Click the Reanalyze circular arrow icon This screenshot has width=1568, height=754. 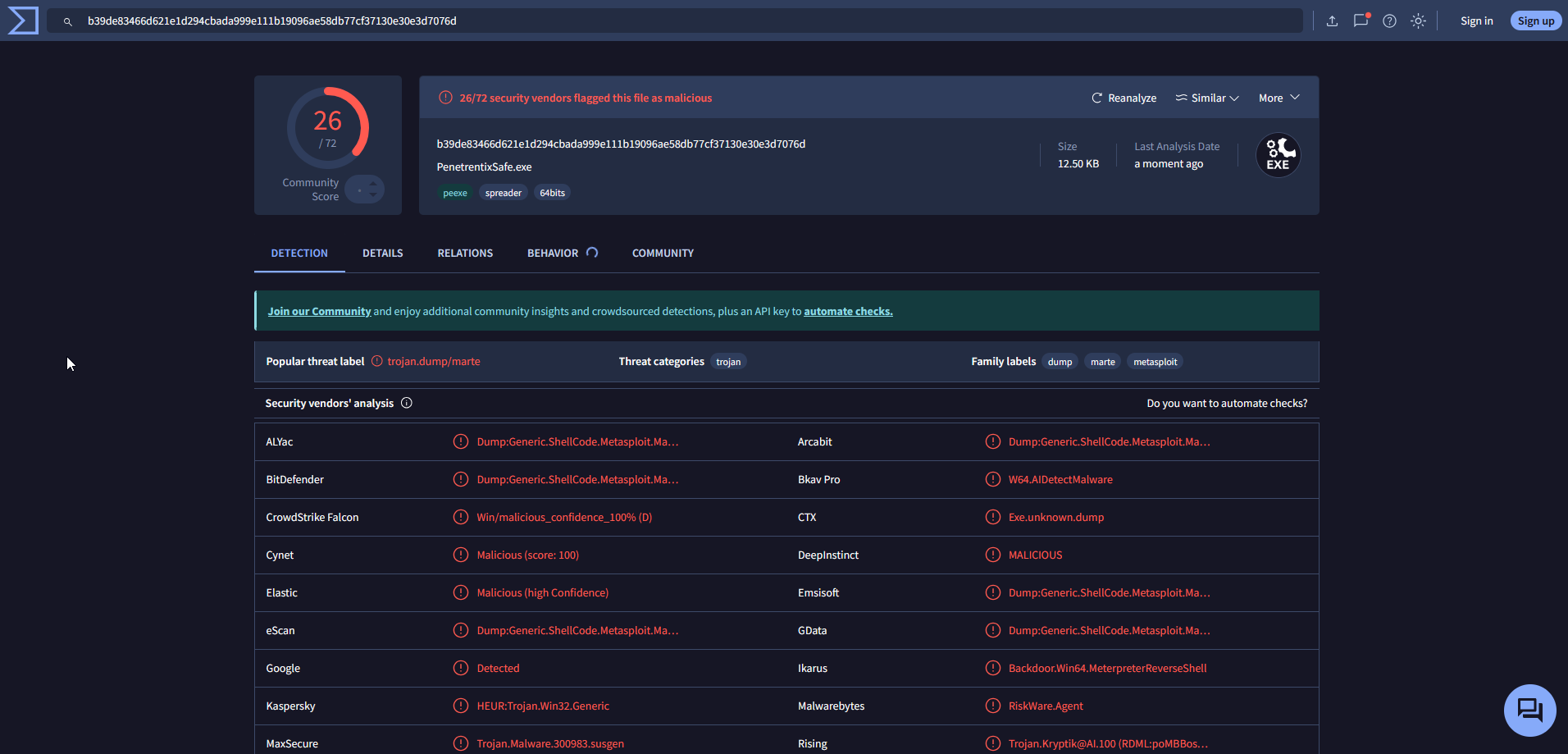coord(1097,98)
